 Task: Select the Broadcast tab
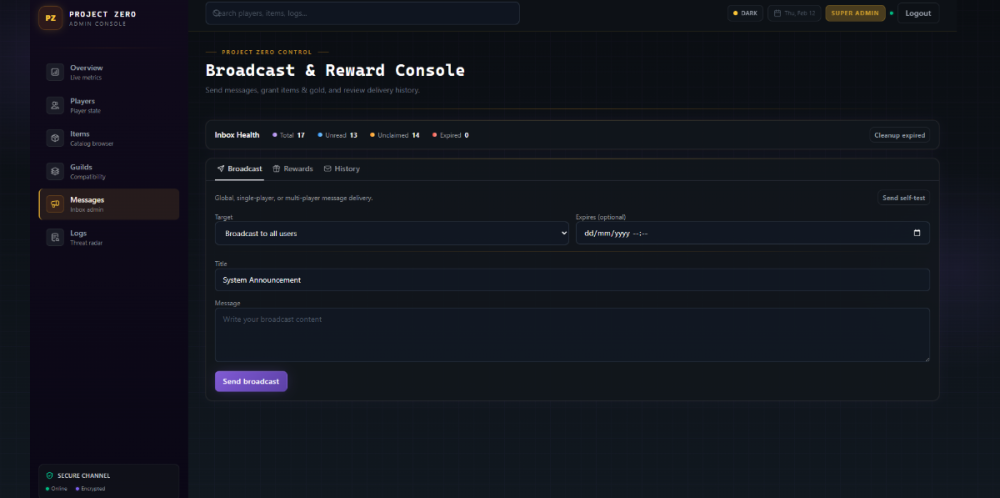tap(239, 169)
